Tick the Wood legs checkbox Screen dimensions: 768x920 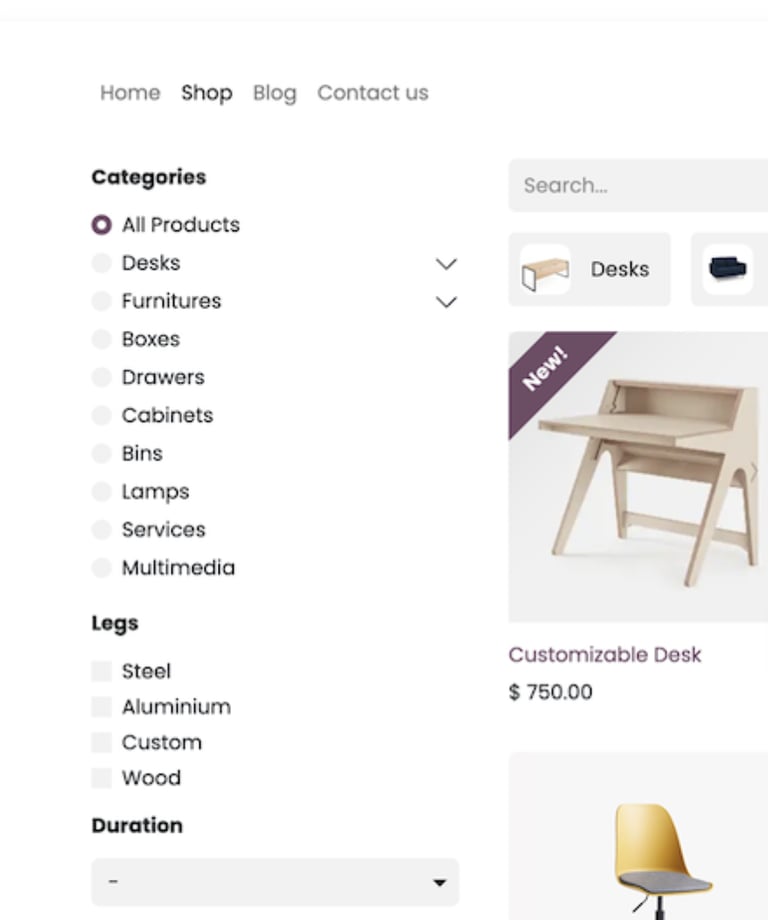(x=102, y=778)
